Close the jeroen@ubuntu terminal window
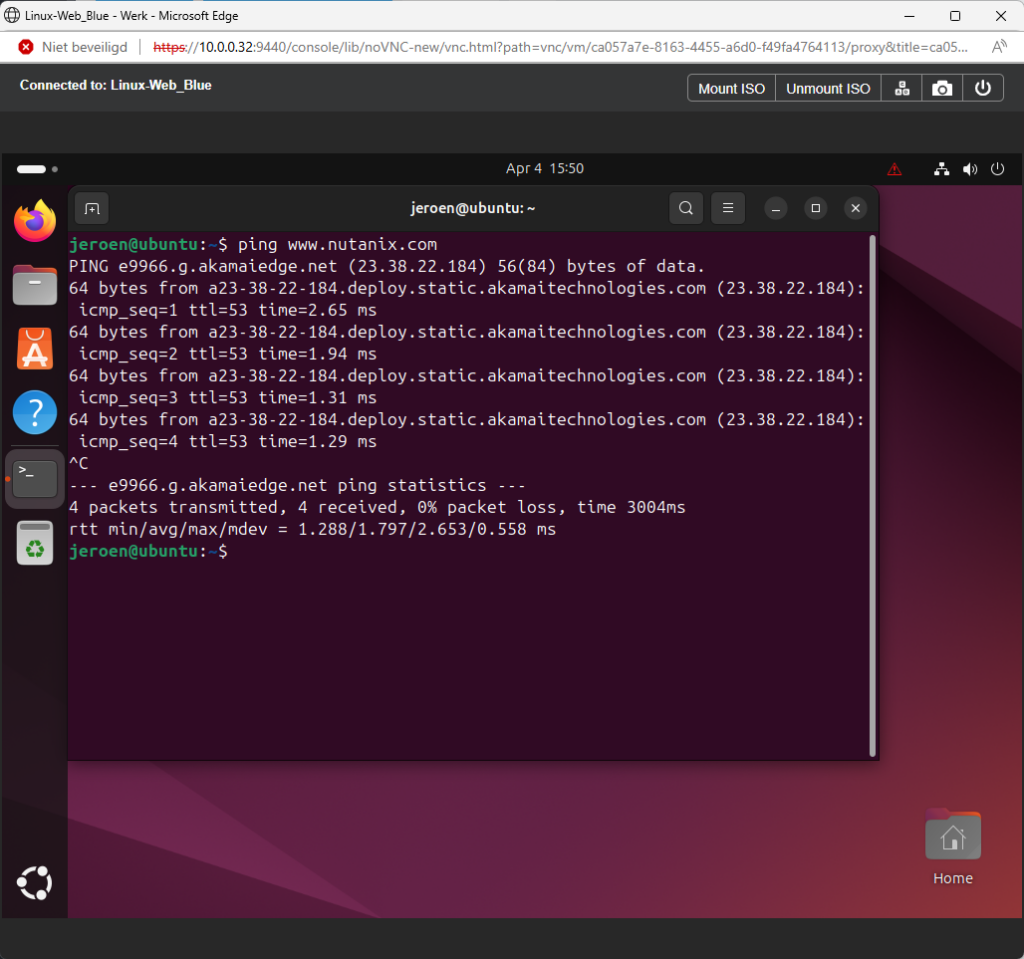 (x=856, y=208)
